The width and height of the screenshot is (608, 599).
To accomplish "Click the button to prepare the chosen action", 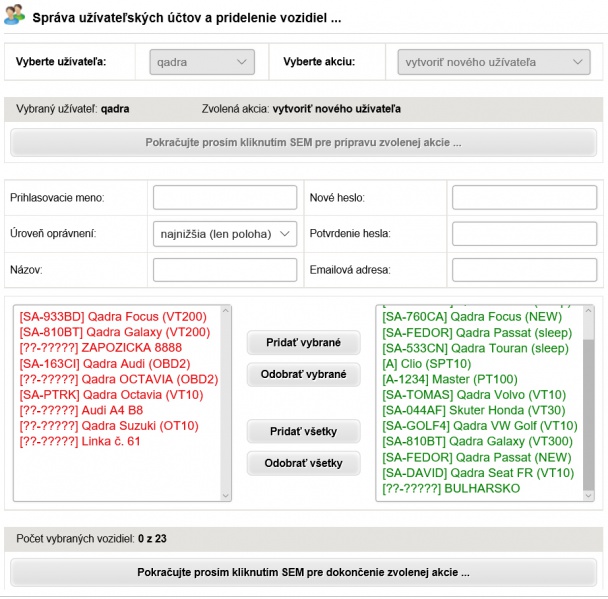I will [x=303, y=143].
